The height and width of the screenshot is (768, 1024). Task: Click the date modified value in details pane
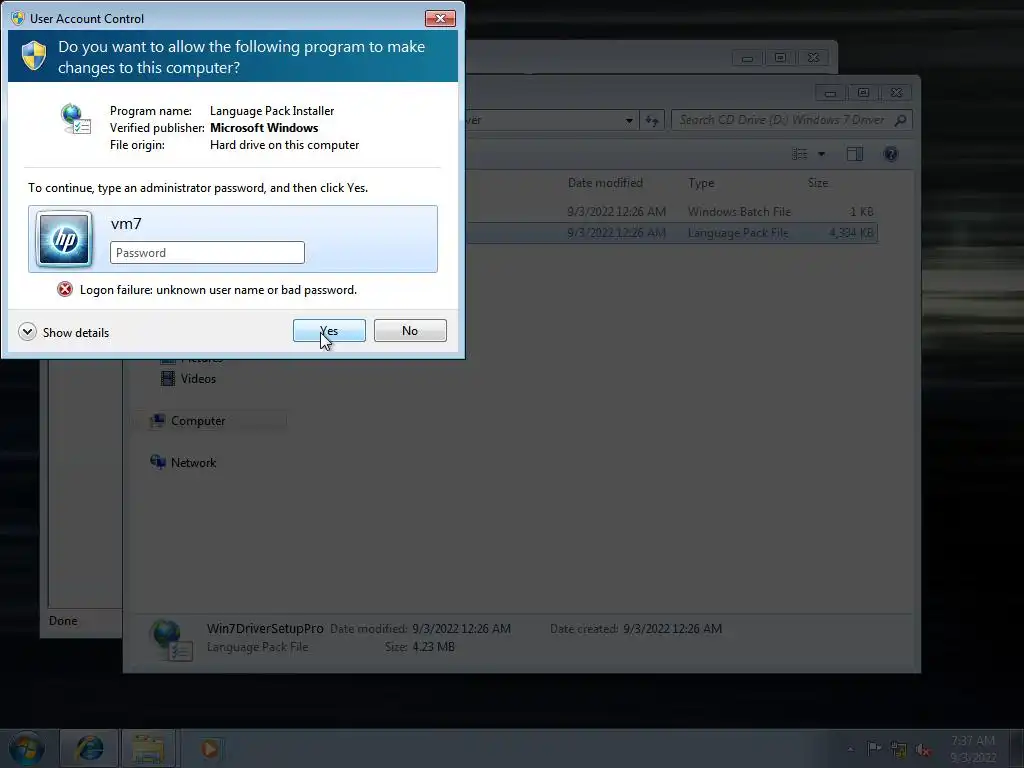[461, 628]
